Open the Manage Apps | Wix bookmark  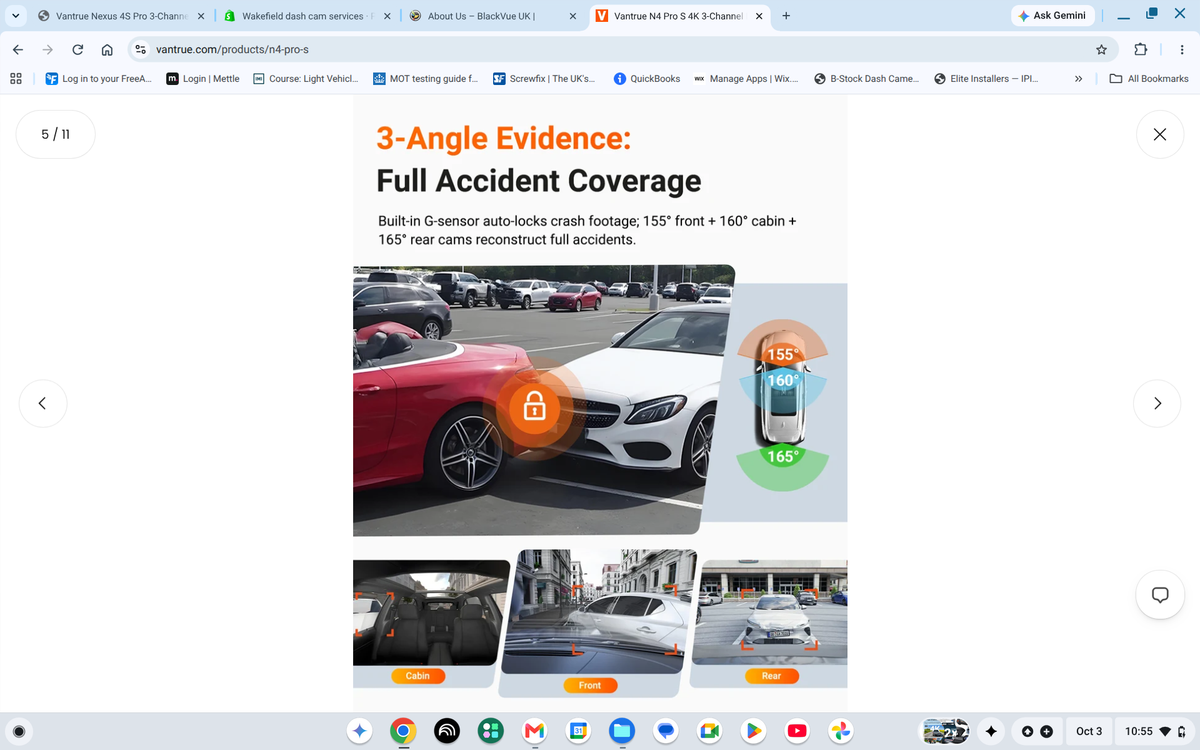(746, 78)
